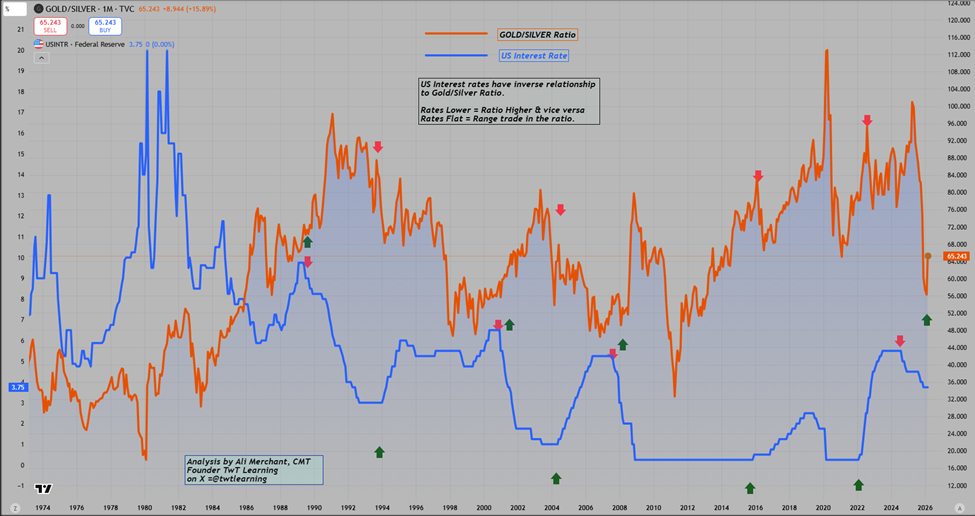Collapse the indicator legend with chevron arrow
This screenshot has height=516, width=975.
coord(41,58)
